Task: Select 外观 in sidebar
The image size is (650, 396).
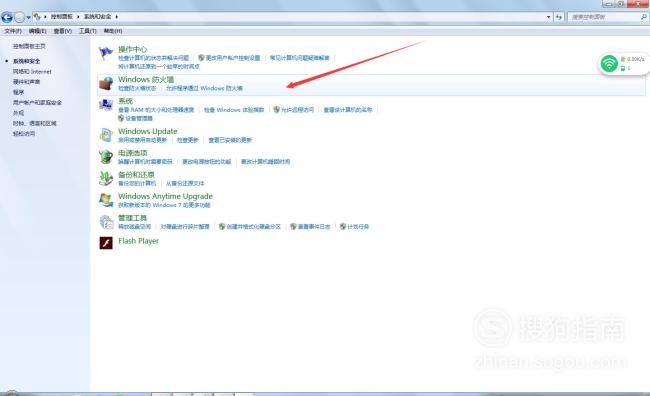Action: coord(18,113)
